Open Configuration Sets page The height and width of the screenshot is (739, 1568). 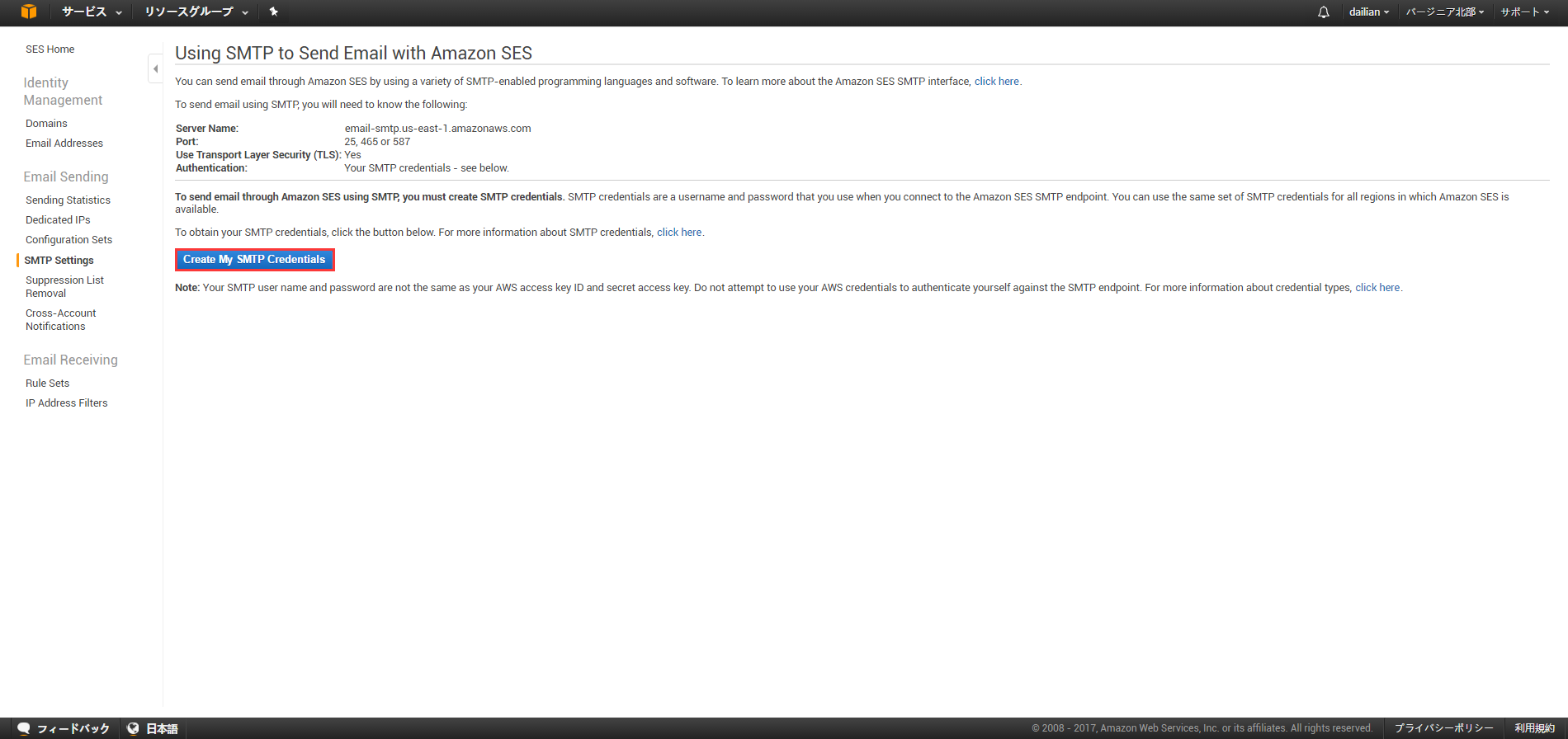(68, 240)
